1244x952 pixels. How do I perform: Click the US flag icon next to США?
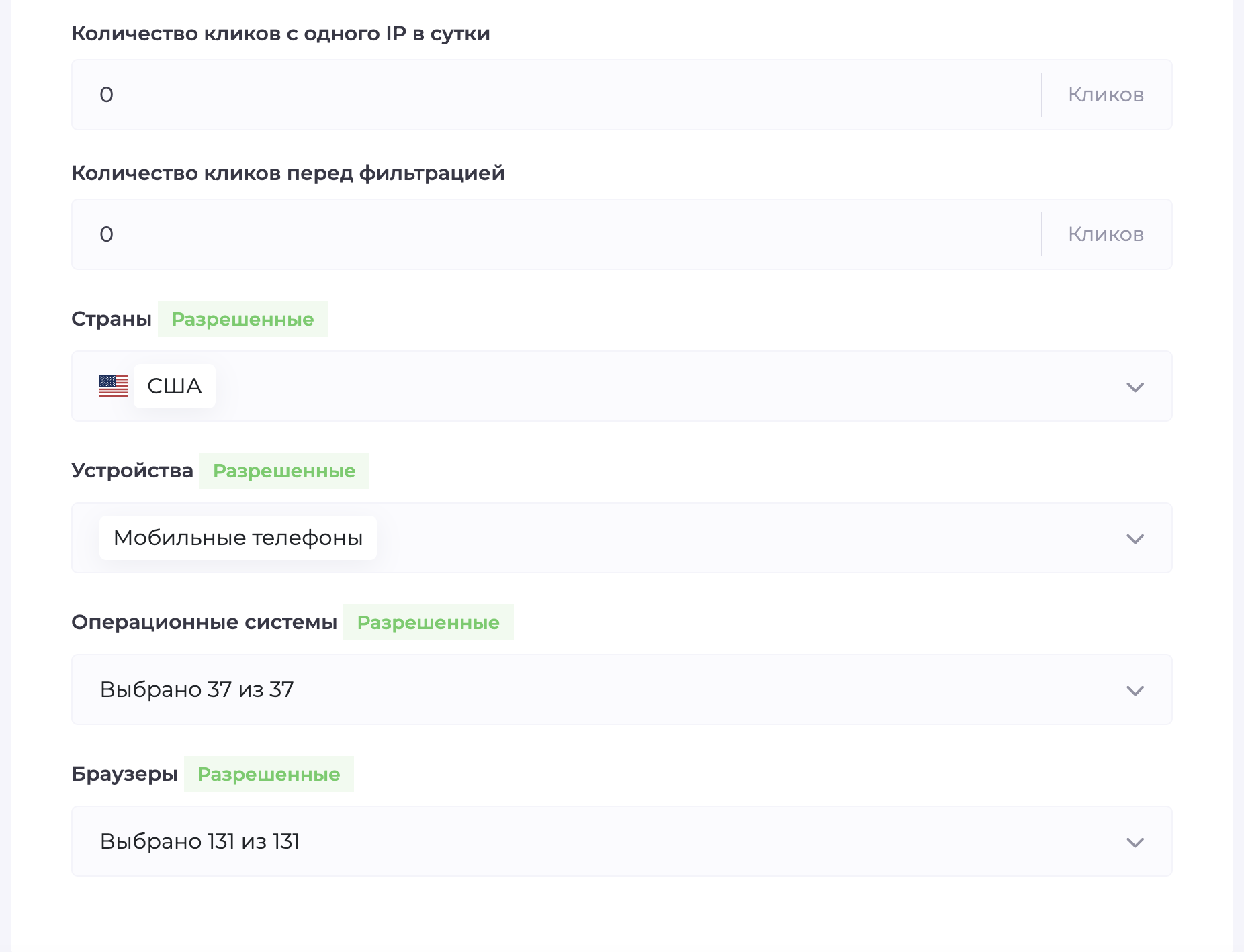pos(114,386)
